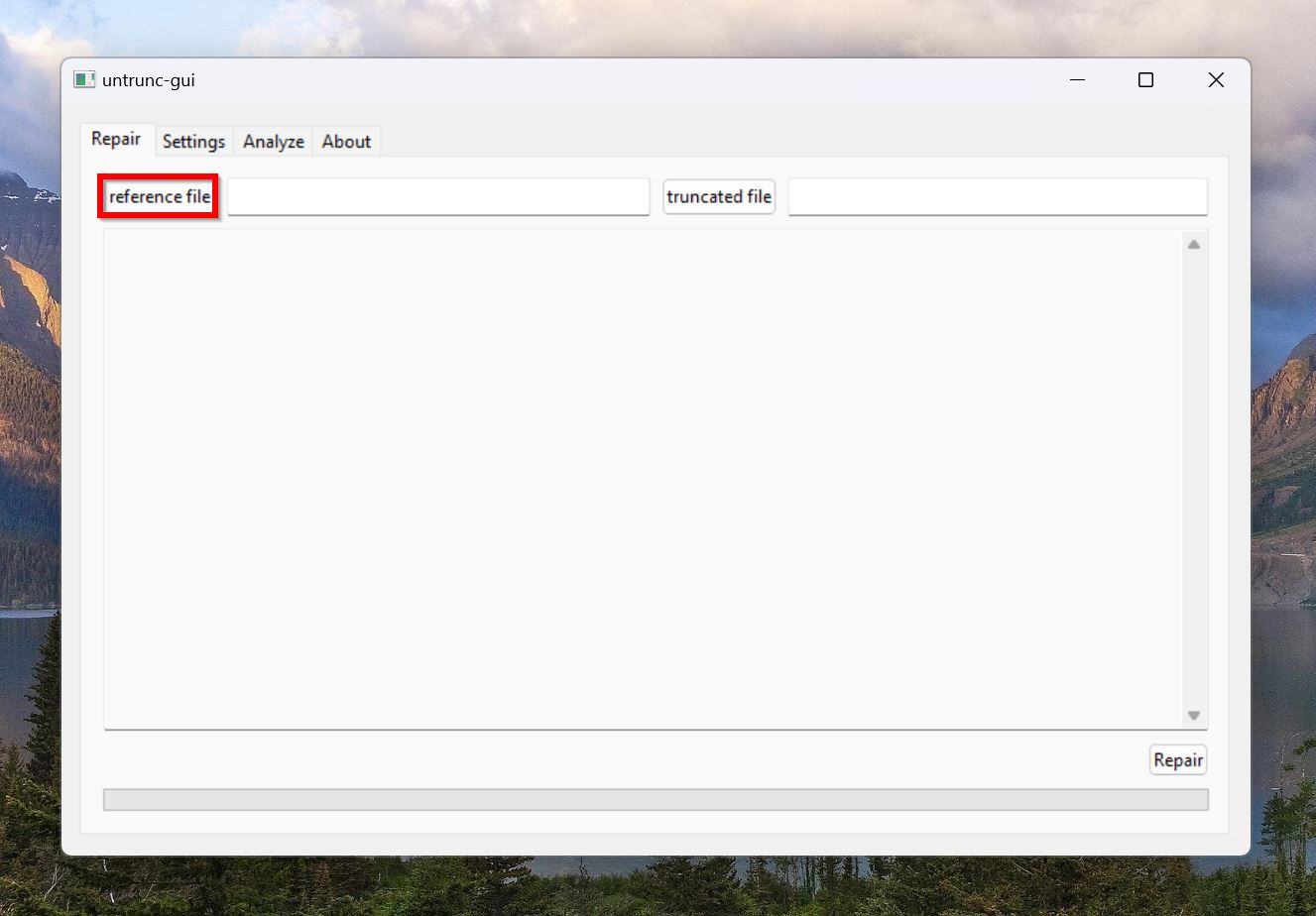Close the untrunc-gui window

[1215, 79]
